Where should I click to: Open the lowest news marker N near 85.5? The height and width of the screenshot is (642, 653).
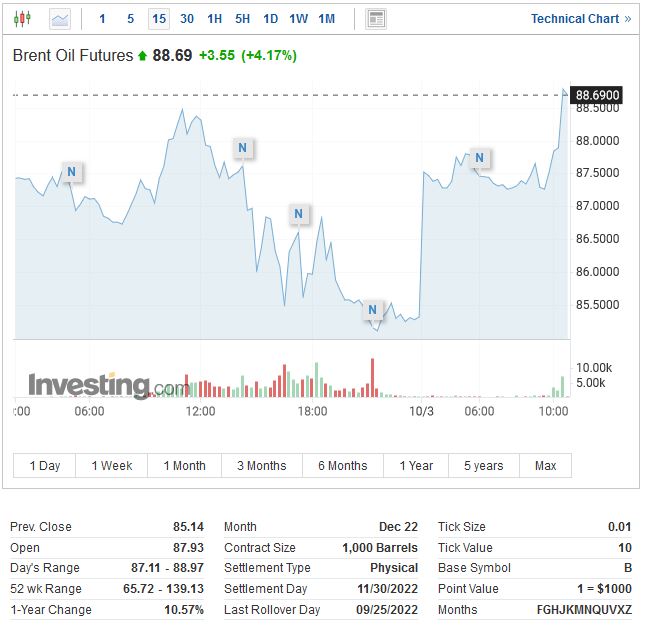click(373, 309)
